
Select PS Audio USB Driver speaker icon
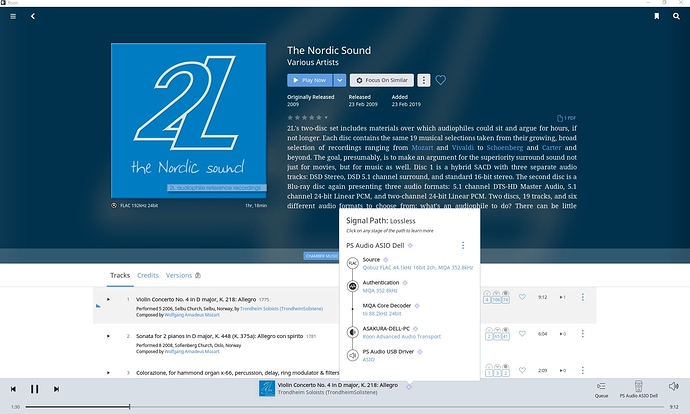pos(352,355)
